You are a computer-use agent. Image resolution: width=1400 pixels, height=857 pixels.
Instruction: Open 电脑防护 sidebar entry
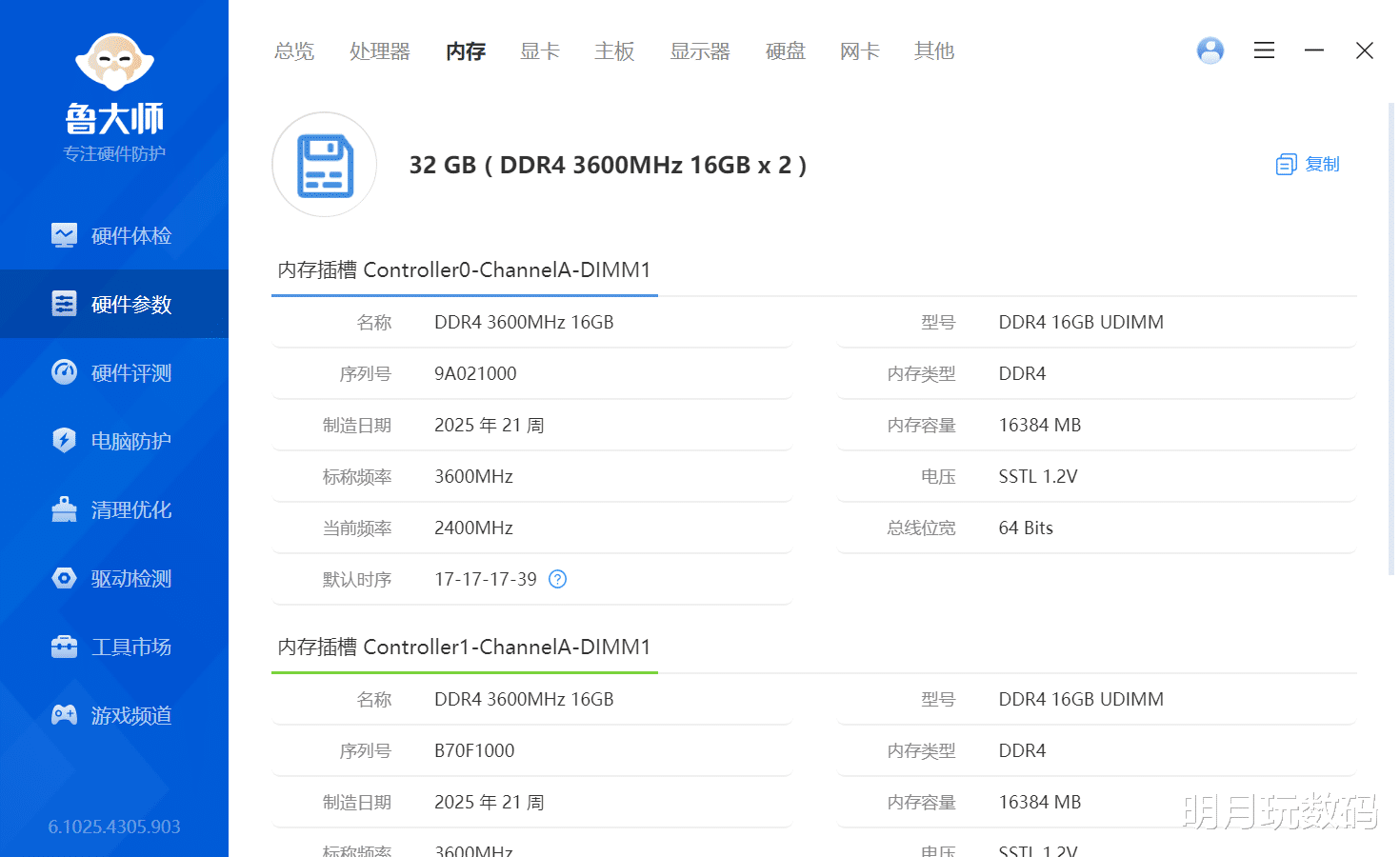point(131,441)
